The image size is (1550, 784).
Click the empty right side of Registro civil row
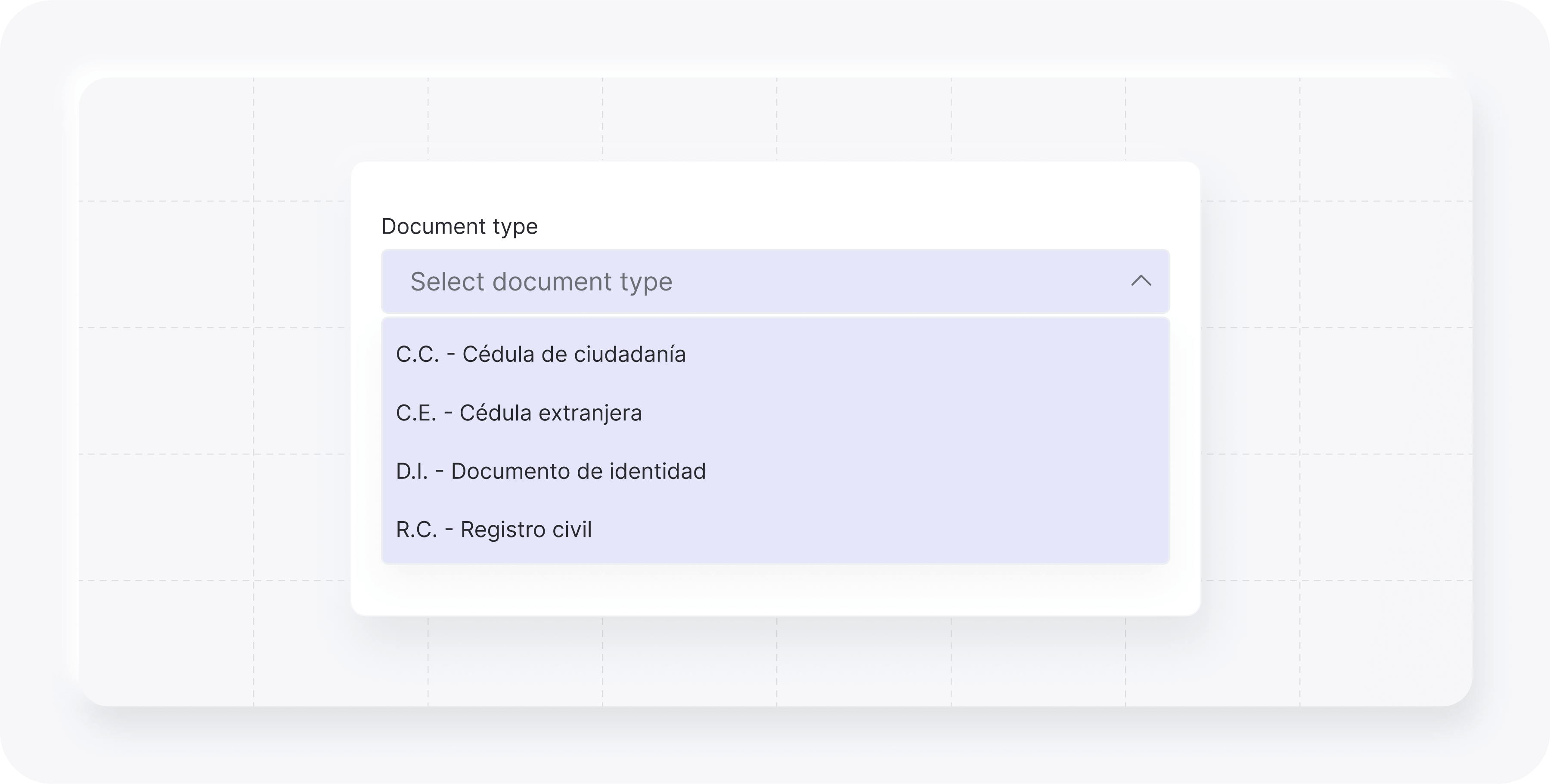click(x=963, y=530)
